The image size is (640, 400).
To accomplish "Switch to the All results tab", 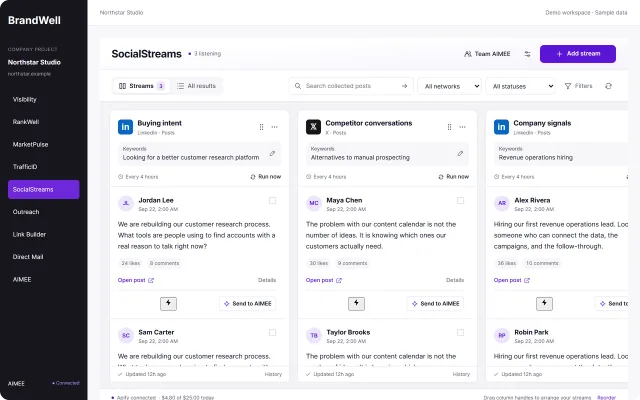I will tap(196, 86).
